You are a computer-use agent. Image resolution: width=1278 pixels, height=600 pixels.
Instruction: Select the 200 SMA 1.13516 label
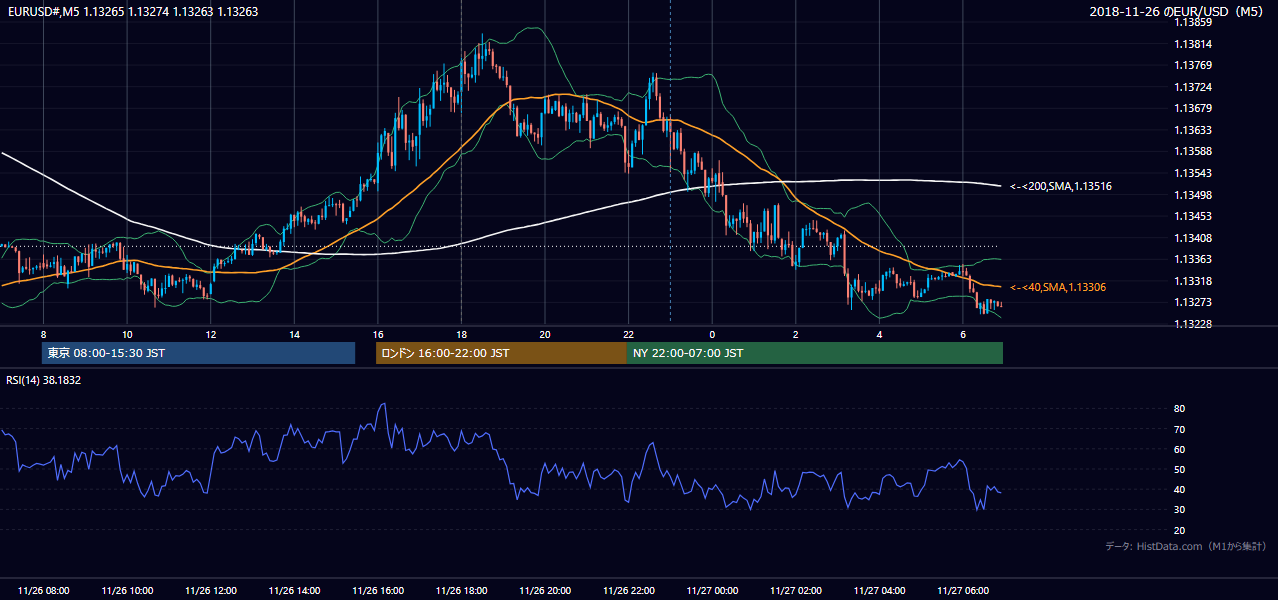pyautogui.click(x=1061, y=186)
